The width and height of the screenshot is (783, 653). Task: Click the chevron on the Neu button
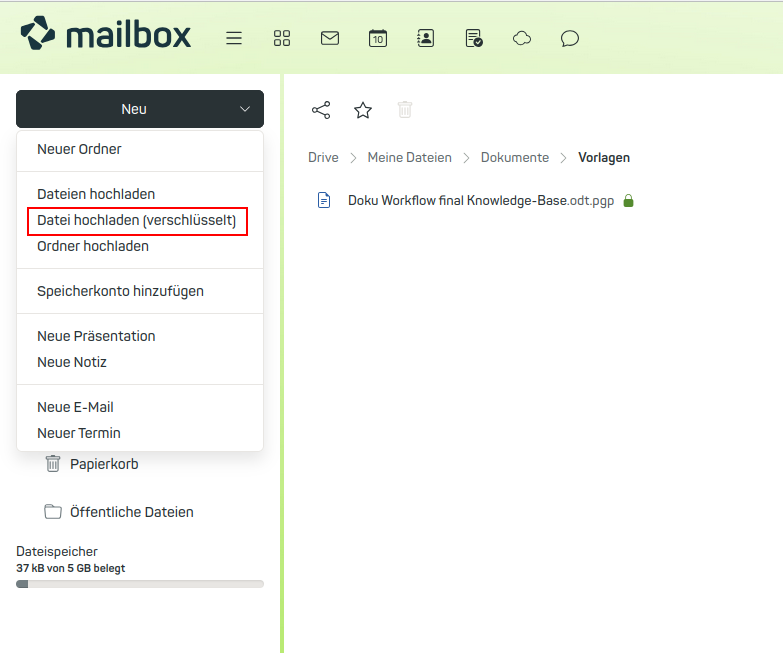[x=245, y=109]
